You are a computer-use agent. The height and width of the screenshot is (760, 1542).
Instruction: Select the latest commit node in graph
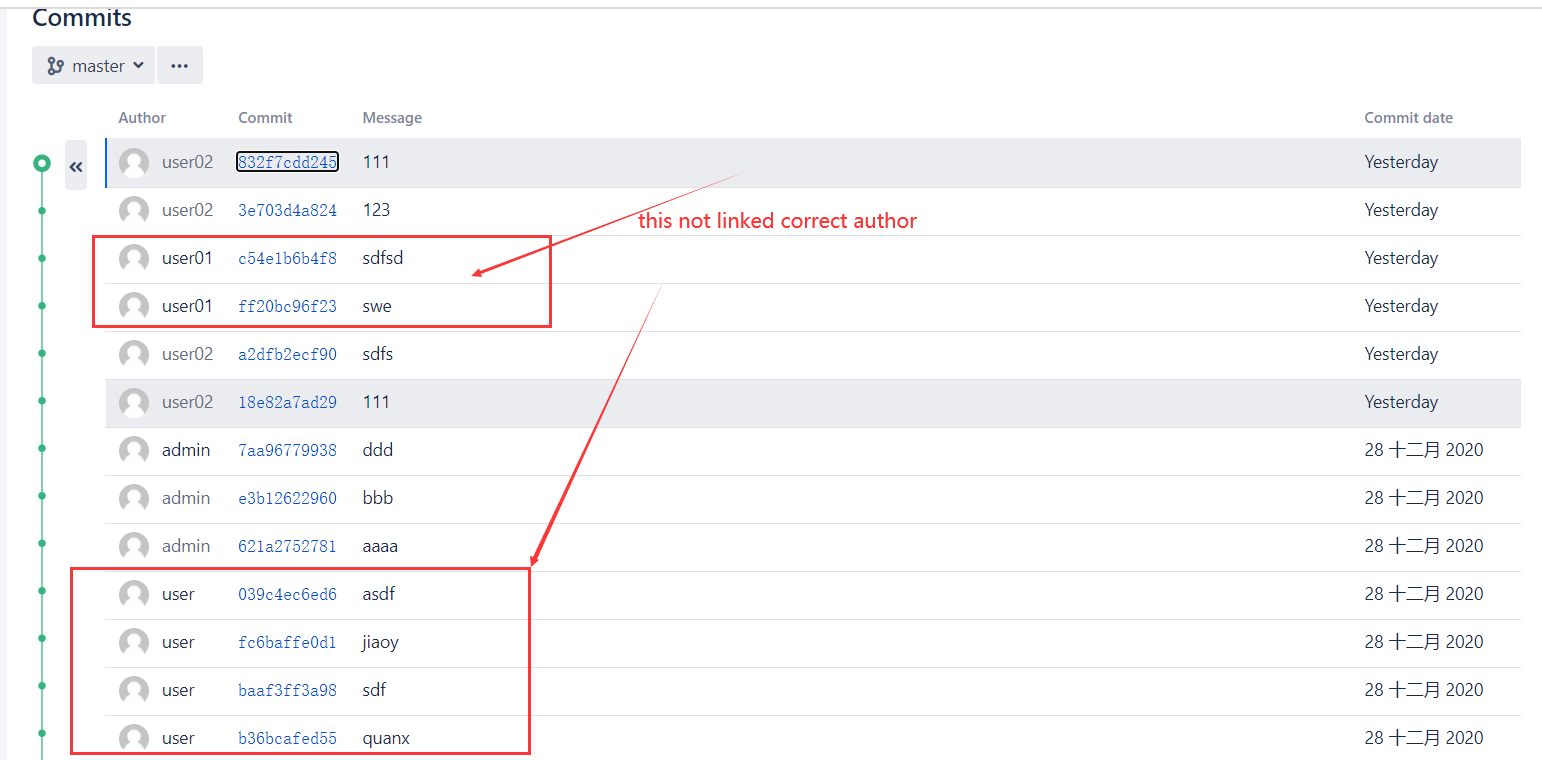point(41,163)
